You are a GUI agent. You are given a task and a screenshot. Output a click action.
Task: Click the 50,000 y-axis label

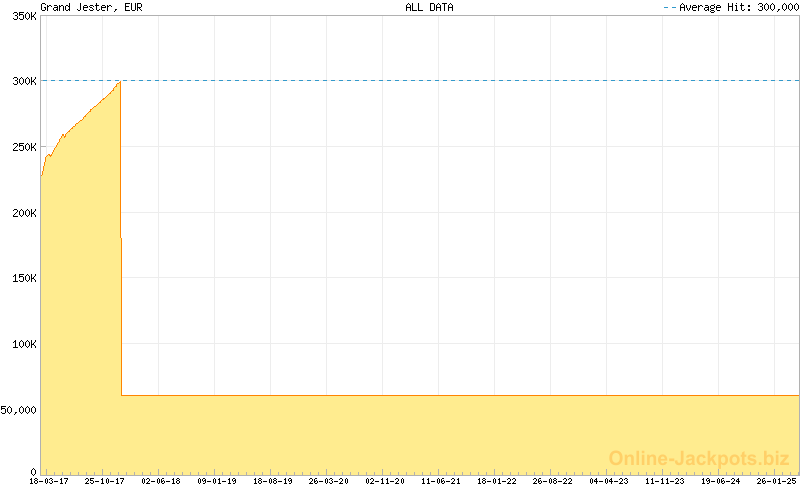click(19, 410)
